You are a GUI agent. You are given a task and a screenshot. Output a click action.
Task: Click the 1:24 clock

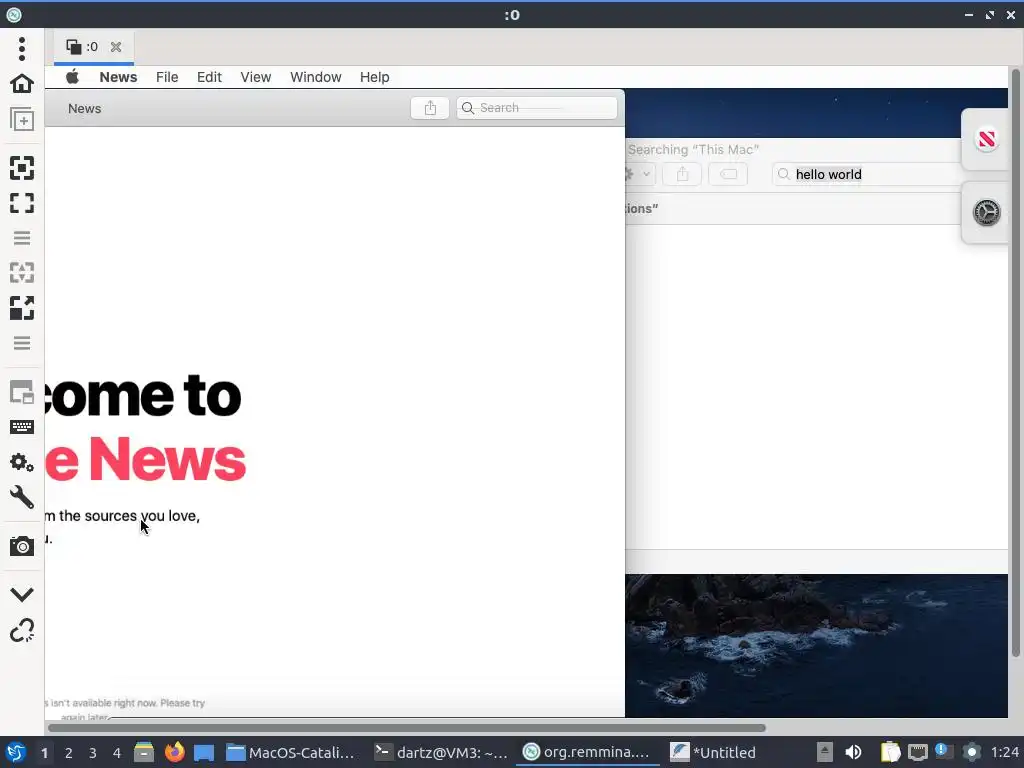1004,752
